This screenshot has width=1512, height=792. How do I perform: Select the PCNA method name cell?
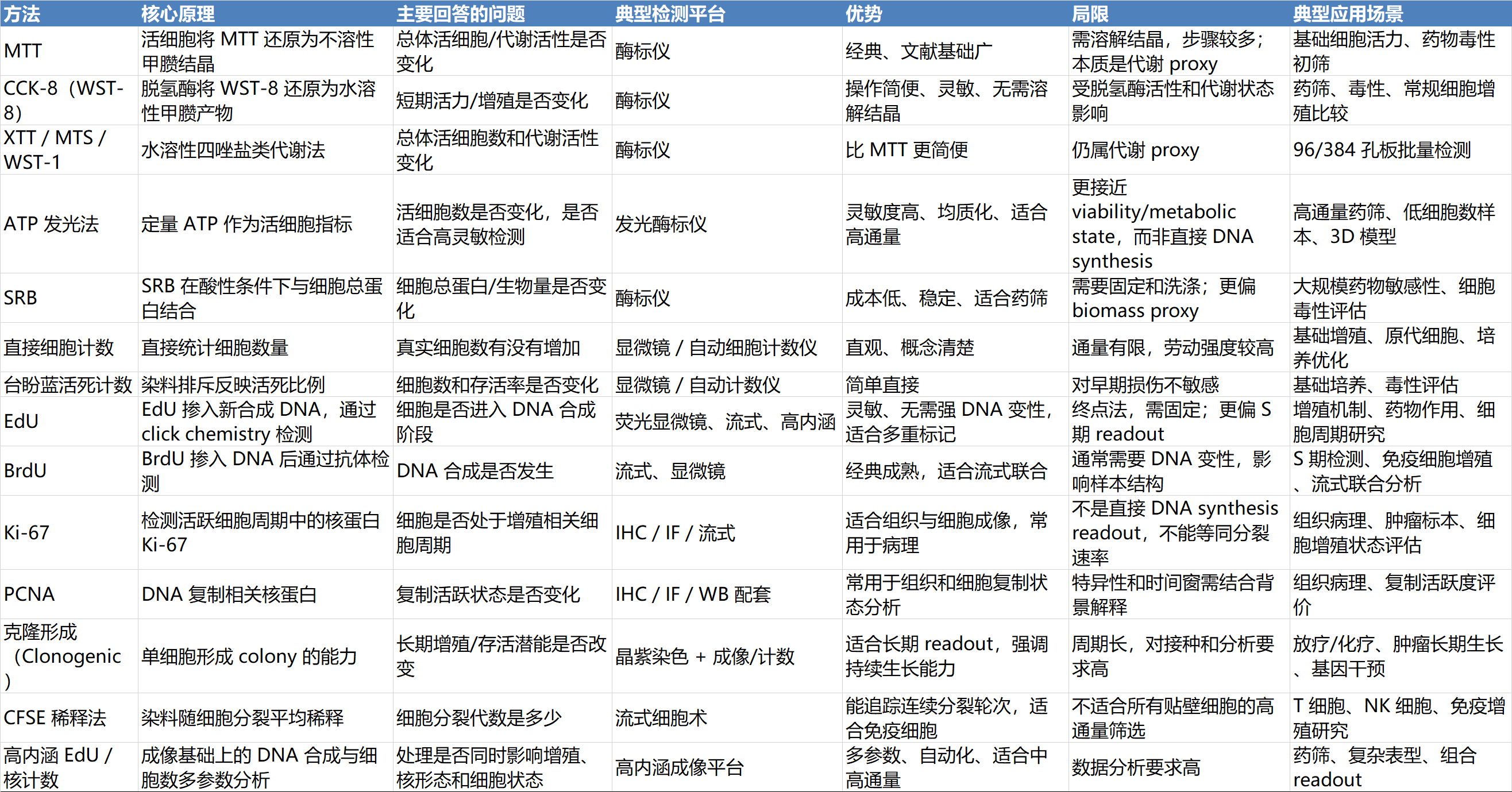(x=29, y=594)
